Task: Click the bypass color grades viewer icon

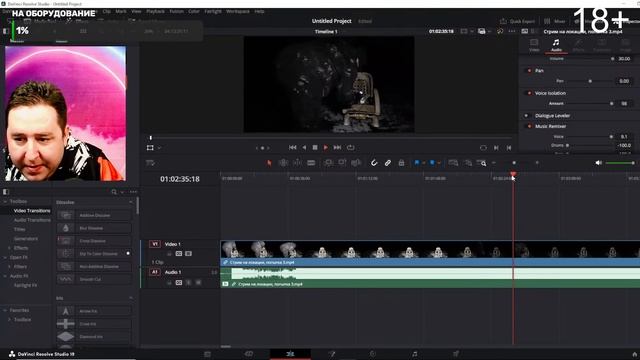Action: 500,31
